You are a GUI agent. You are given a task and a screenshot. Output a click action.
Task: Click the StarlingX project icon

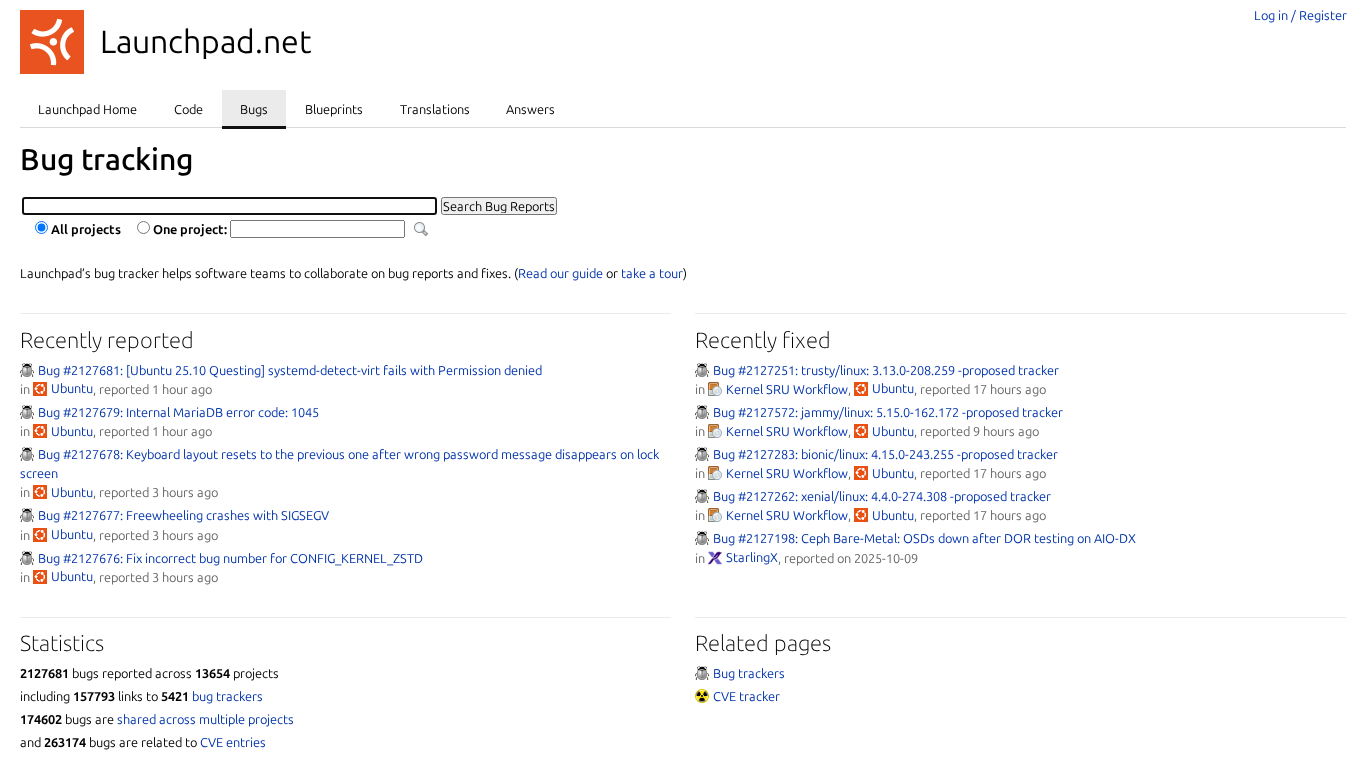coord(715,558)
